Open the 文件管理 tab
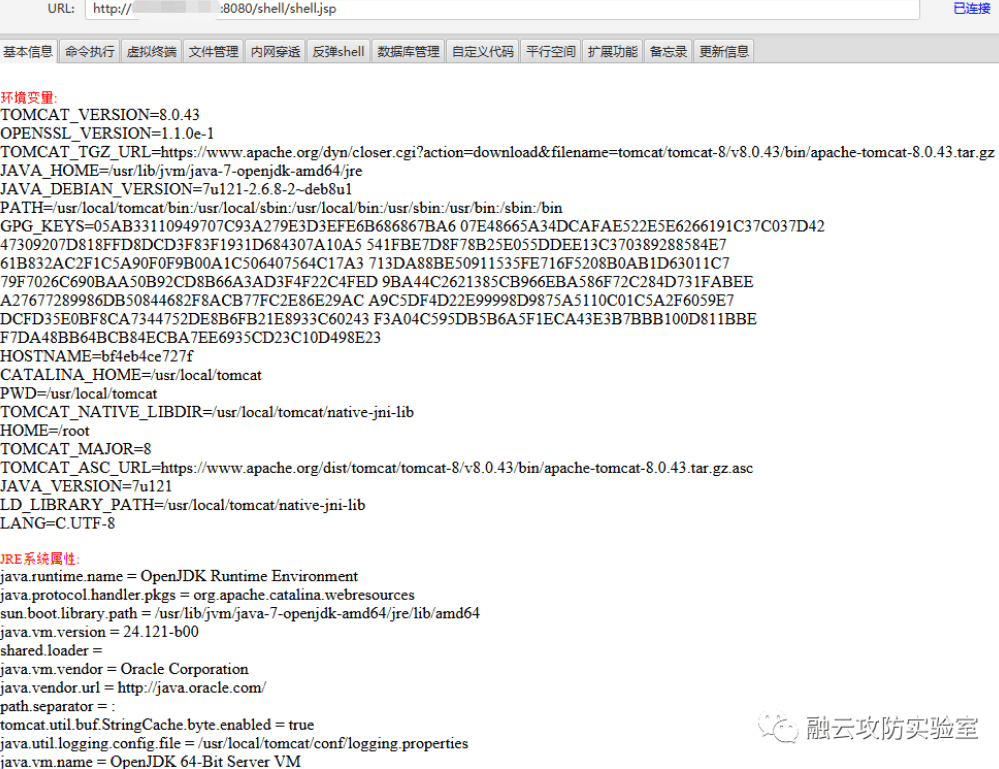This screenshot has width=999, height=769. [x=214, y=51]
